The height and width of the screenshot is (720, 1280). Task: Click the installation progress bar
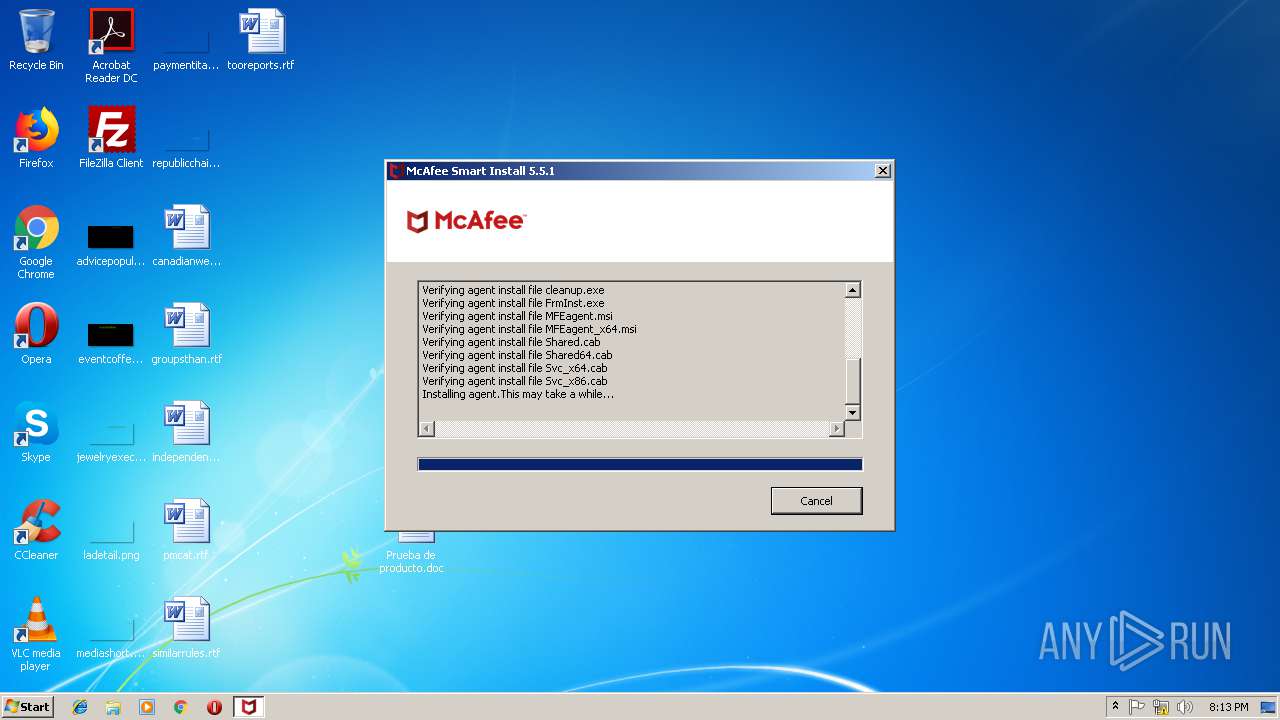tap(640, 464)
